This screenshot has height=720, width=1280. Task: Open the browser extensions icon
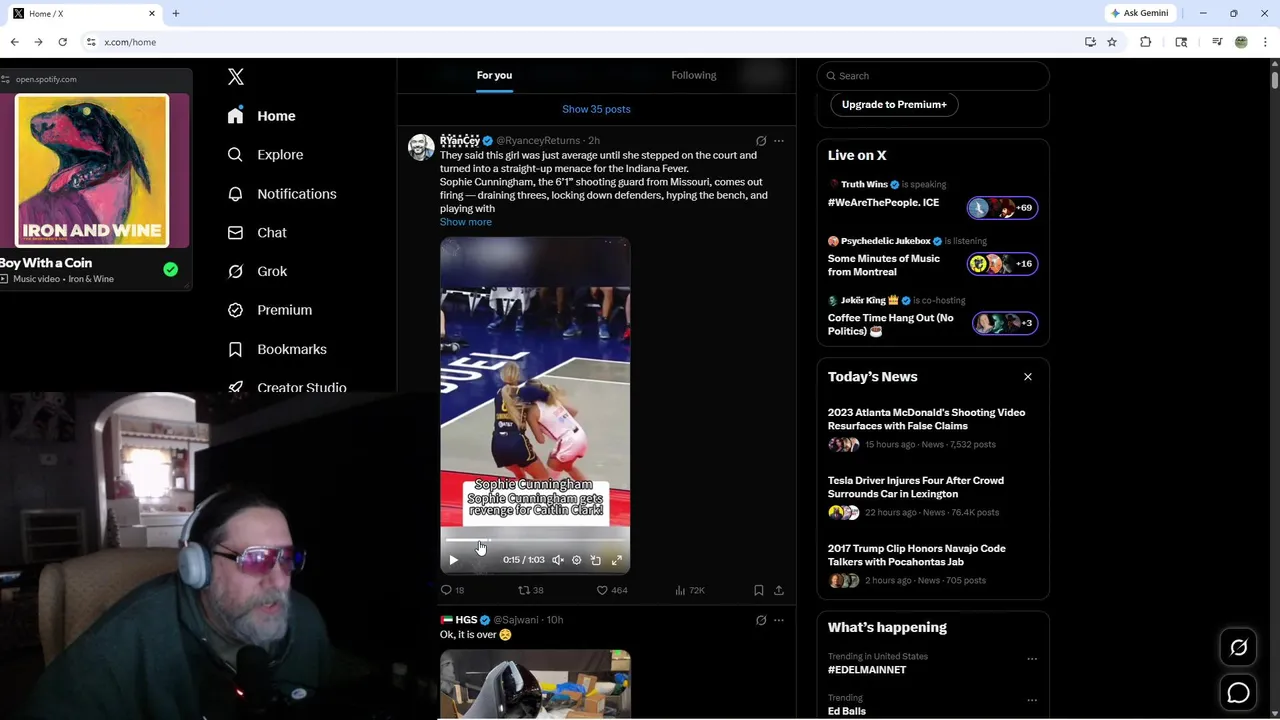[x=1146, y=42]
